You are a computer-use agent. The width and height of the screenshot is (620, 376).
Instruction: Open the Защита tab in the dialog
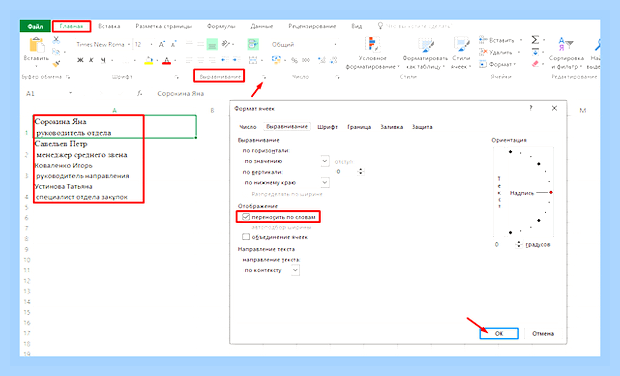coord(422,127)
